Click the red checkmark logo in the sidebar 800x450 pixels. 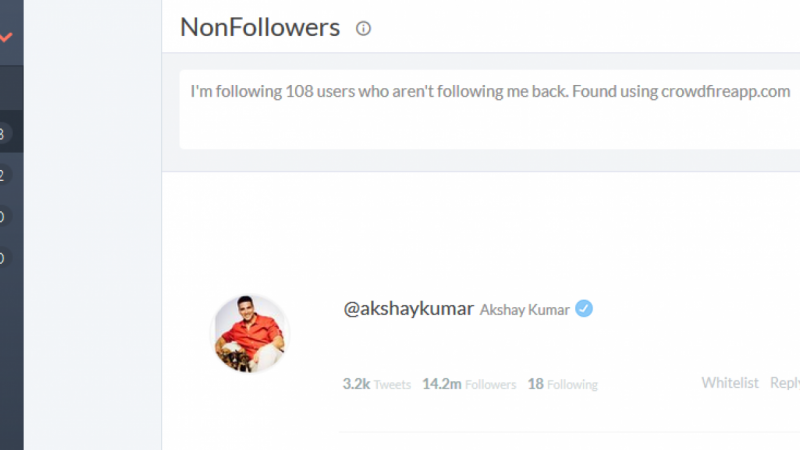6,37
